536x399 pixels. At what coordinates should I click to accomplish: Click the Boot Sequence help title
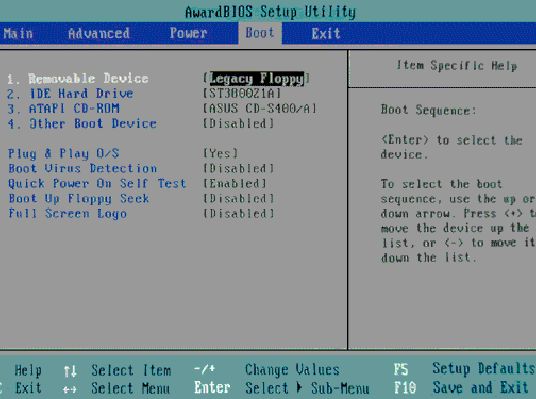428,110
